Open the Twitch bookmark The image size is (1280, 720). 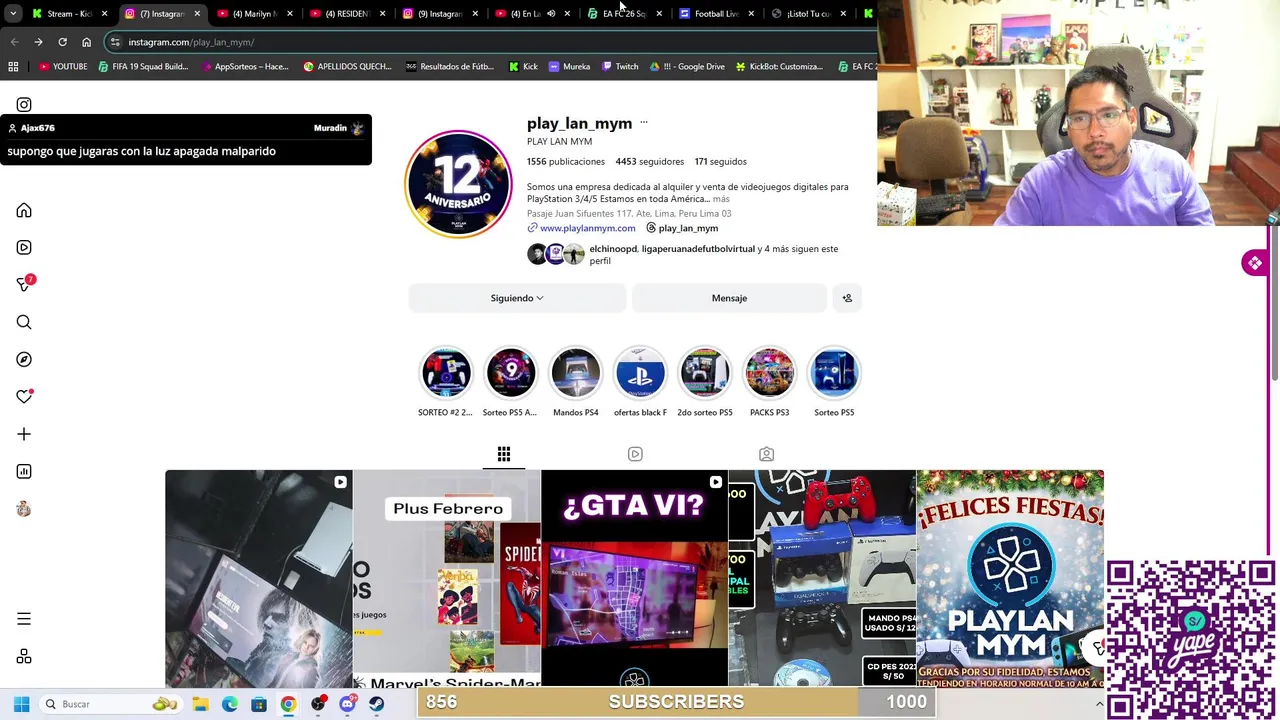[x=620, y=66]
